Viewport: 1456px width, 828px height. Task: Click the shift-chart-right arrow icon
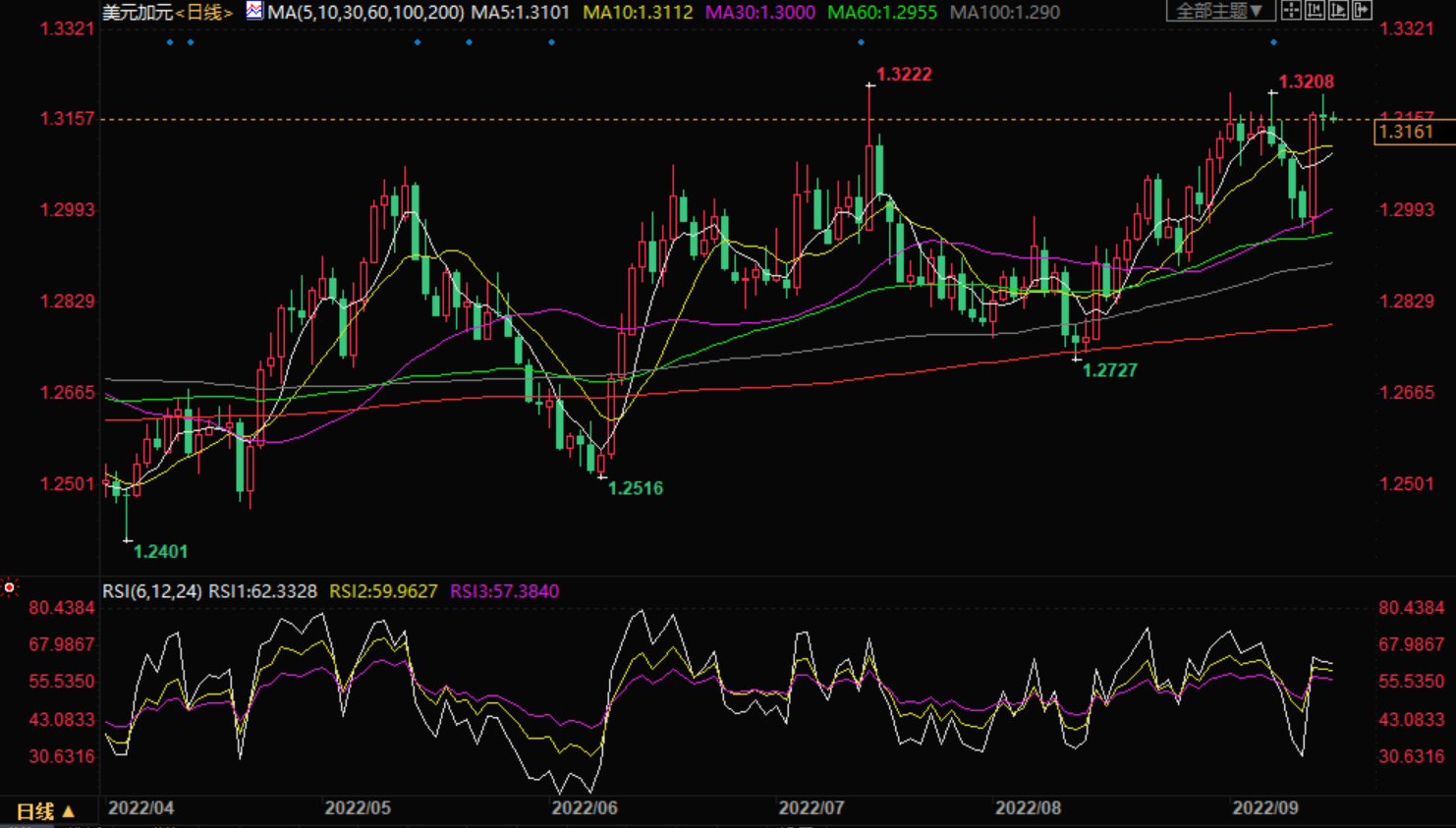1362,11
